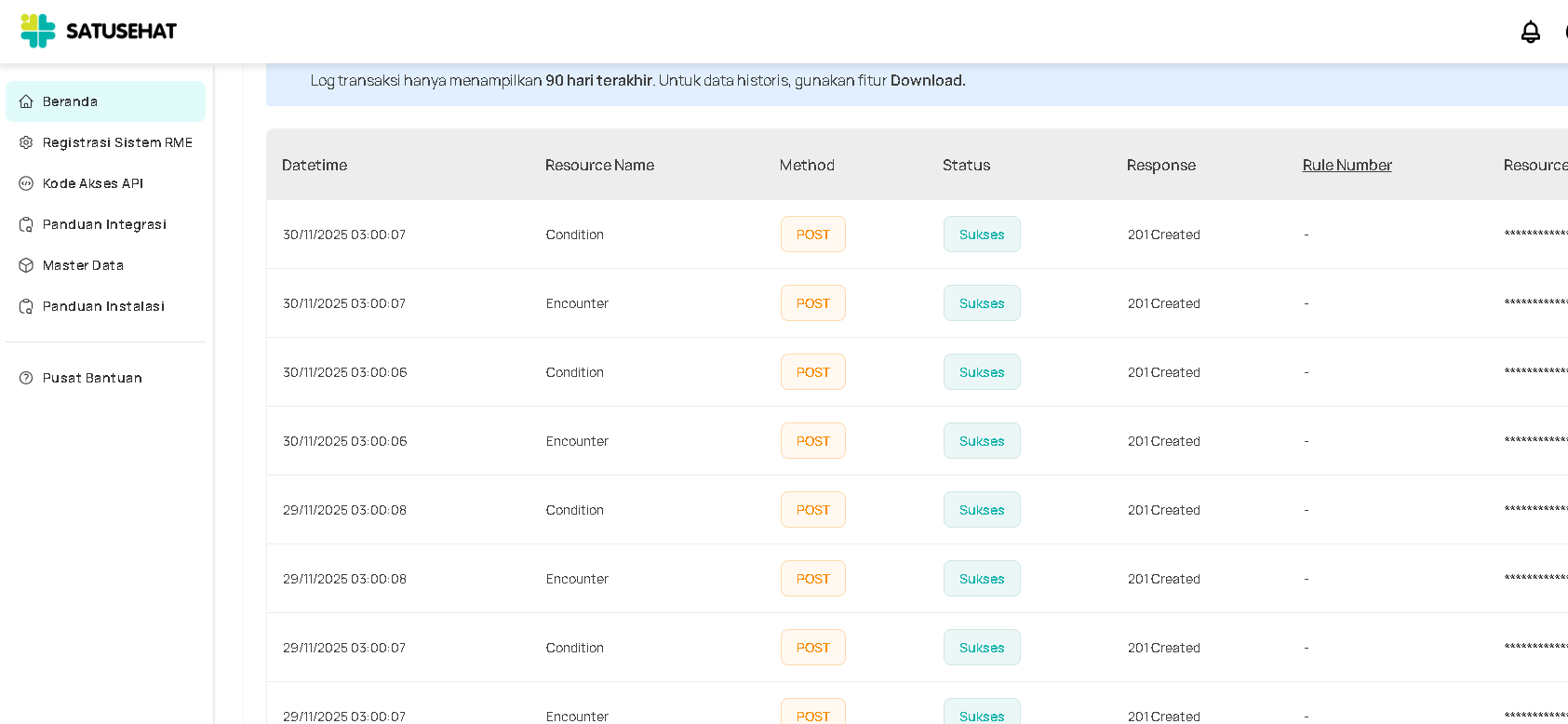The width and height of the screenshot is (1568, 724).
Task: Select Condition name in 29/11/2025 03:00:08 row
Action: click(574, 510)
